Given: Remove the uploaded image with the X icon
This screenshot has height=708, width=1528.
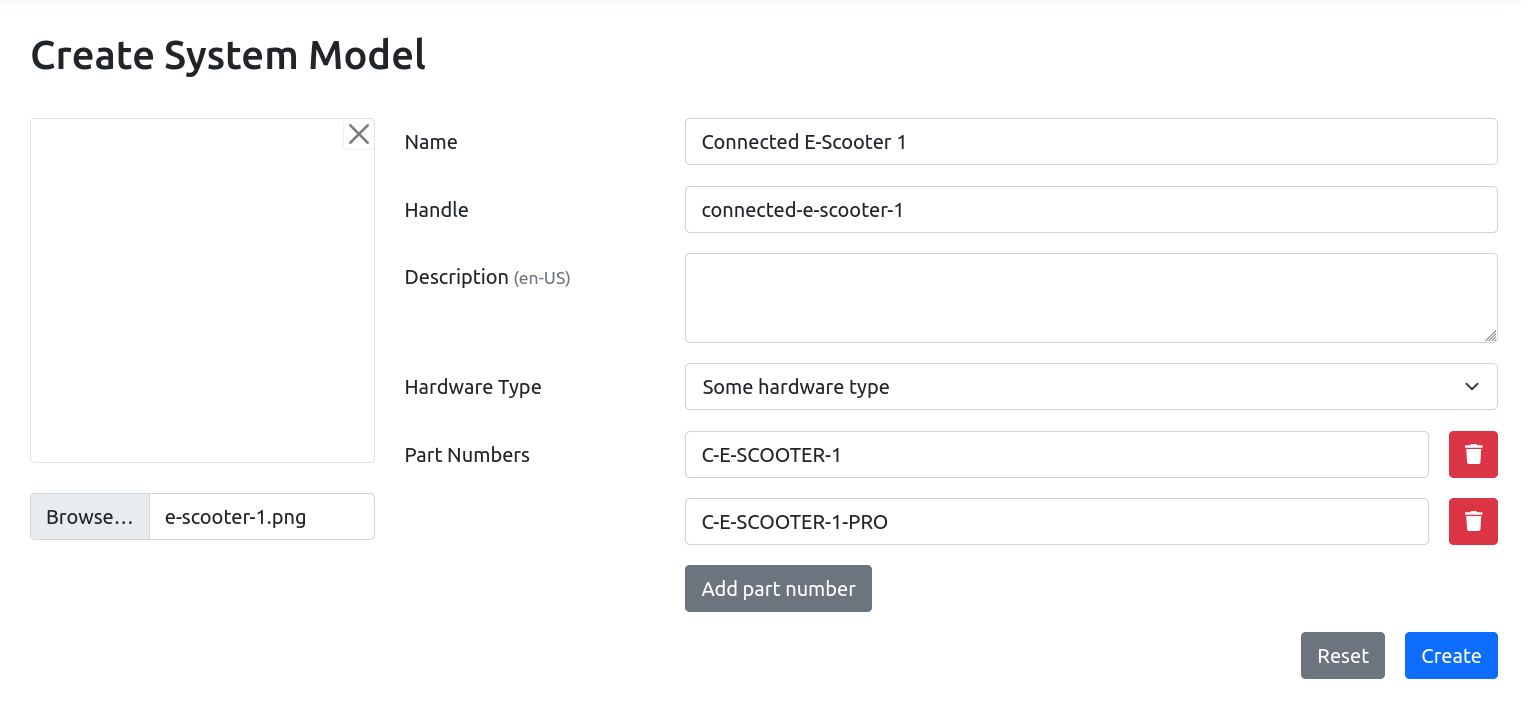Looking at the screenshot, I should (358, 133).
